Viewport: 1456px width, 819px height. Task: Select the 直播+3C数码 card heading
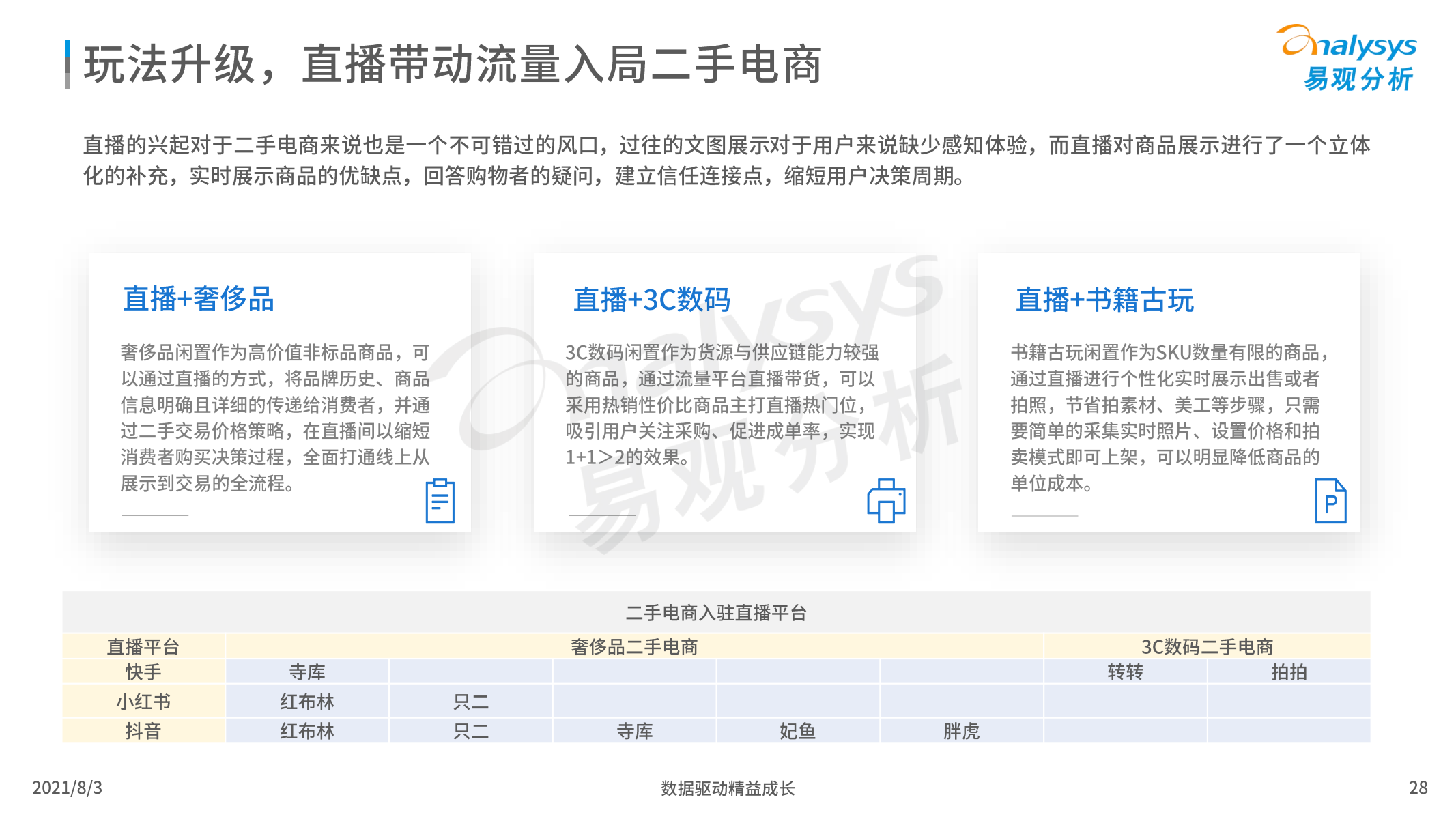(x=652, y=300)
